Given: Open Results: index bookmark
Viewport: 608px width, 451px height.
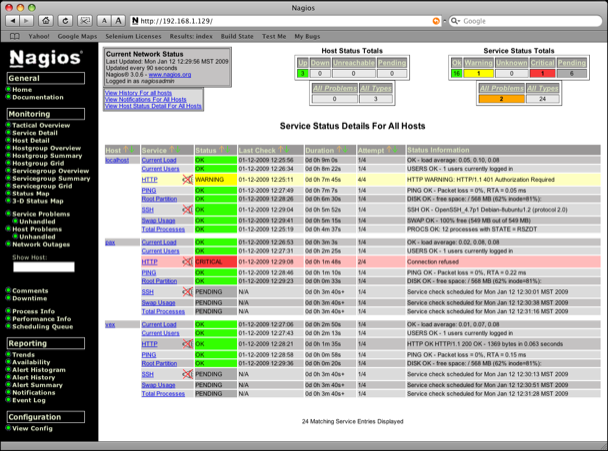Looking at the screenshot, I should 191,36.
